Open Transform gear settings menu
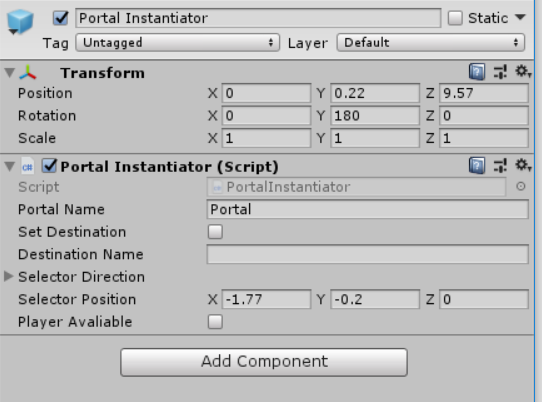Screen dimensions: 542x402 pyautogui.click(x=523, y=72)
